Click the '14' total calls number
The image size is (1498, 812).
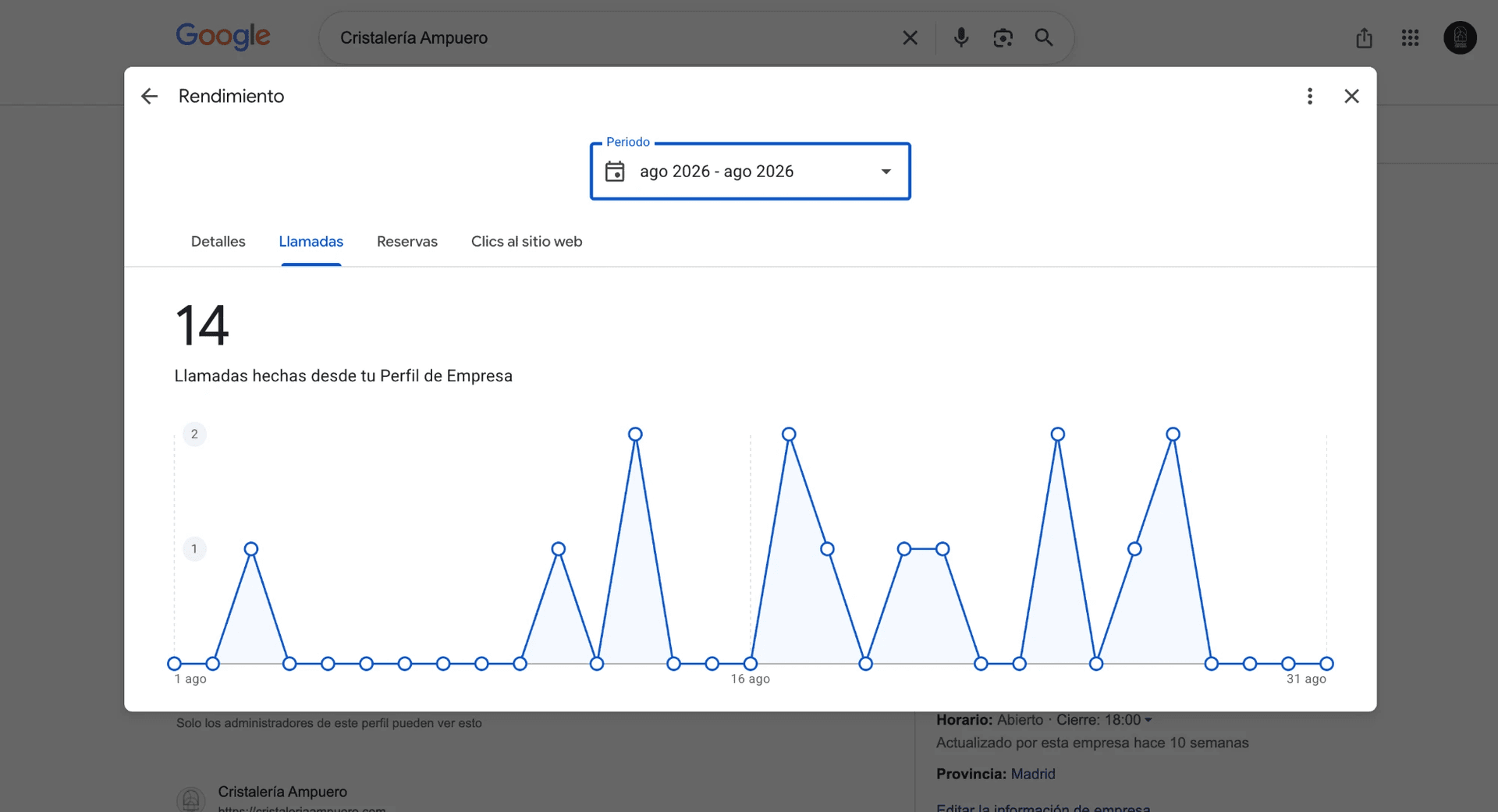202,325
